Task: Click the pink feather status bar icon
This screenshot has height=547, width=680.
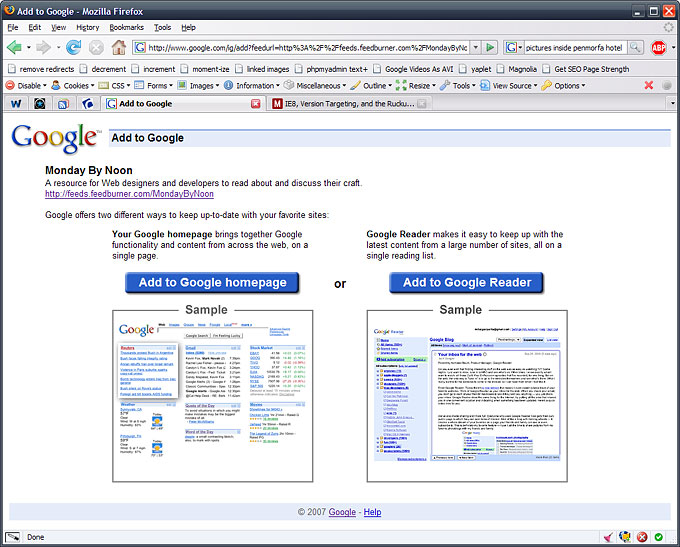Action: point(608,537)
